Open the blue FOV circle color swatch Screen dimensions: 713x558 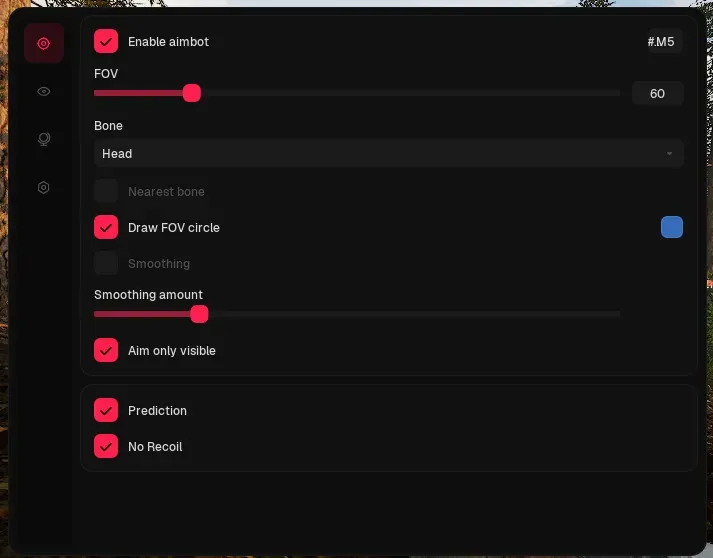tap(672, 227)
